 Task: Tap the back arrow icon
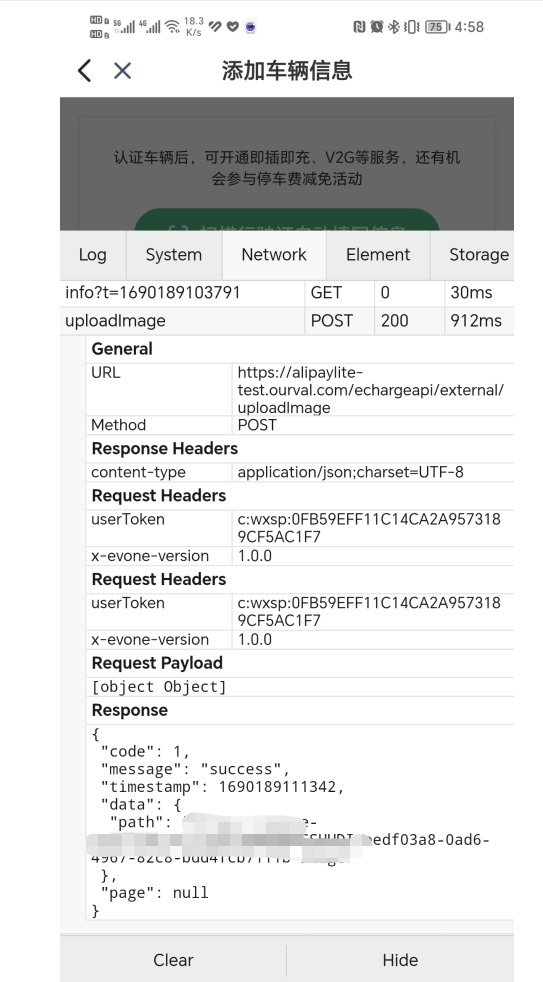(85, 71)
